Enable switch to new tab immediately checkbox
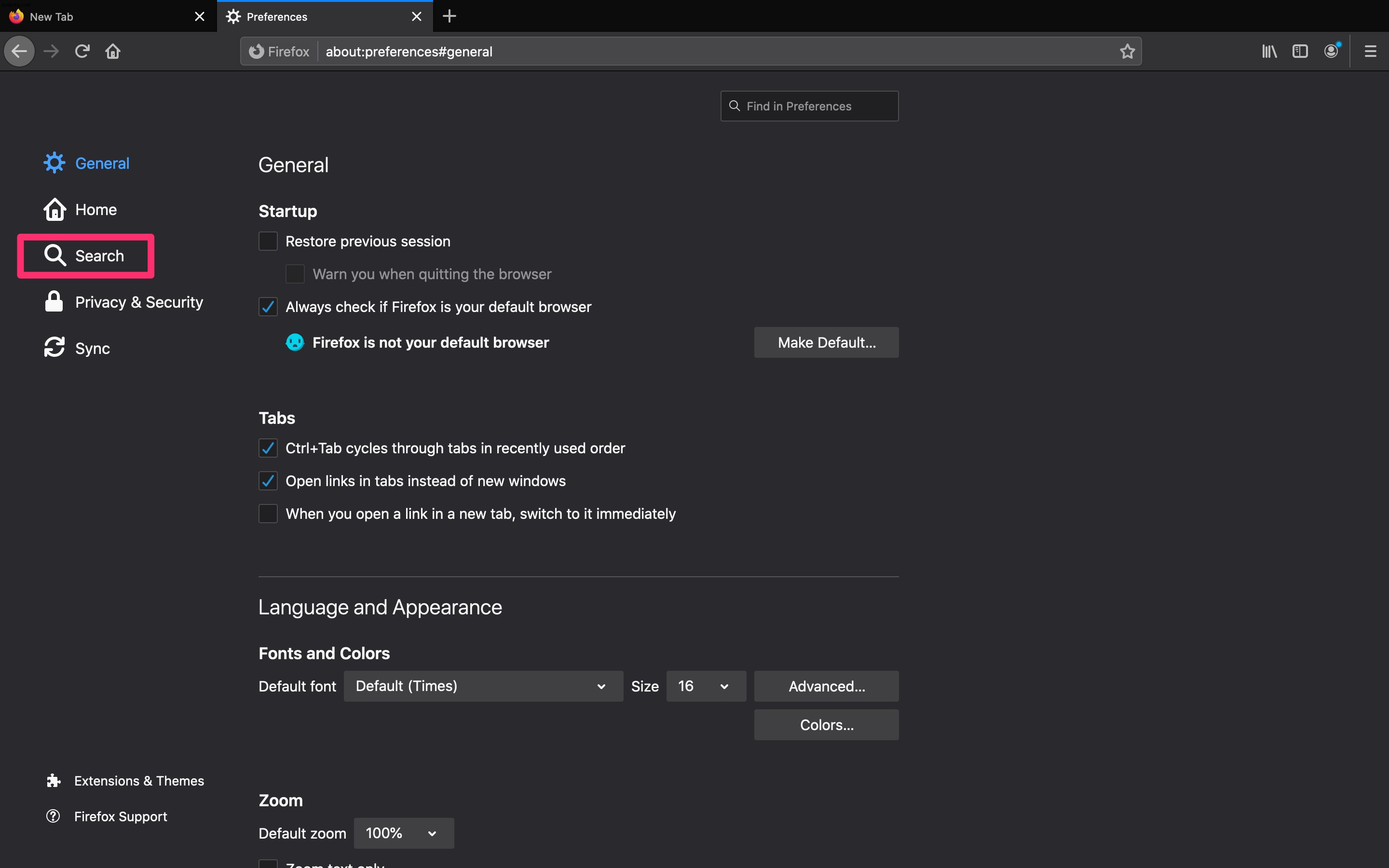Viewport: 1389px width, 868px height. pos(268,513)
